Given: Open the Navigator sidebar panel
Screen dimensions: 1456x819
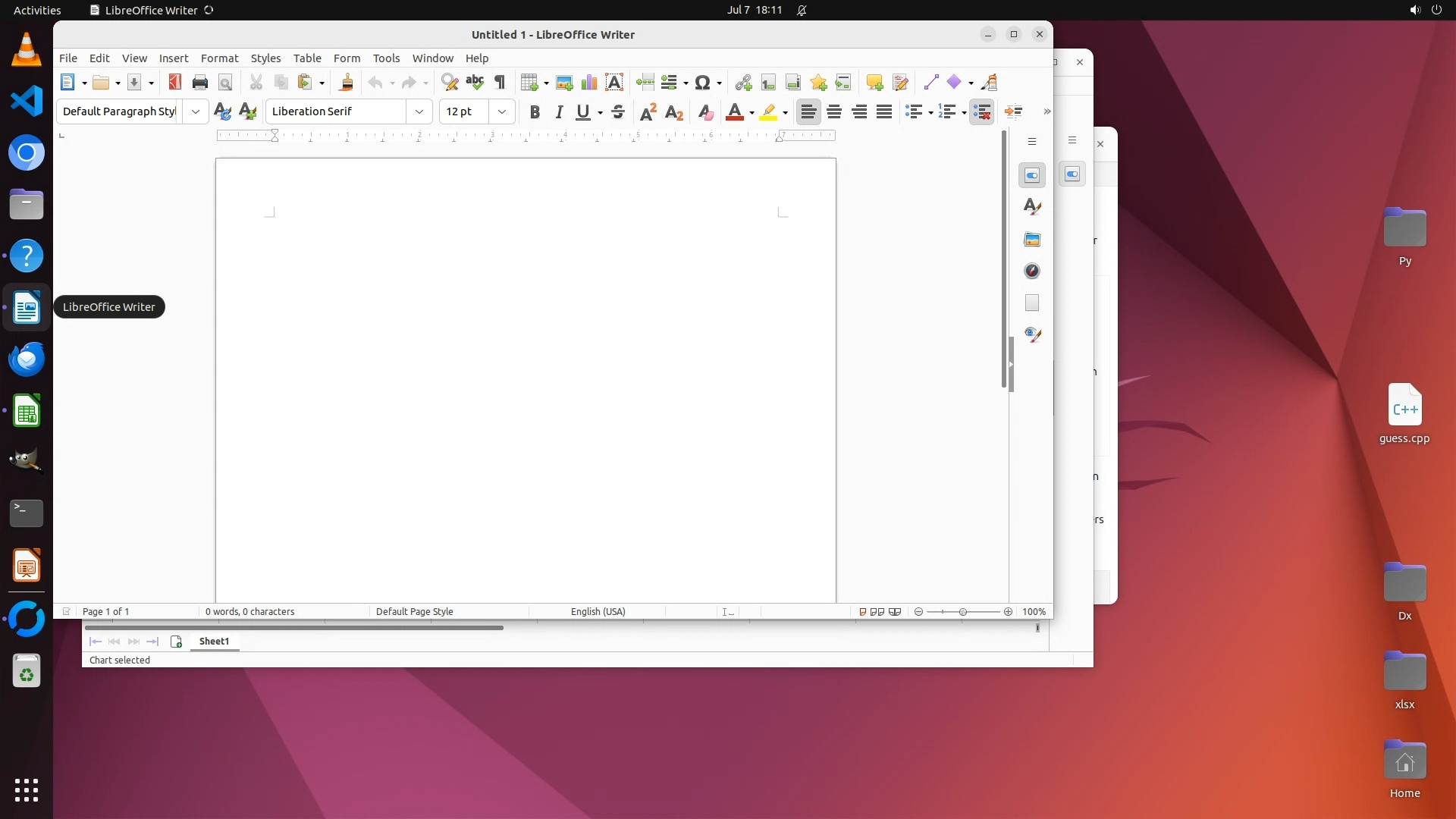Looking at the screenshot, I should (1032, 271).
